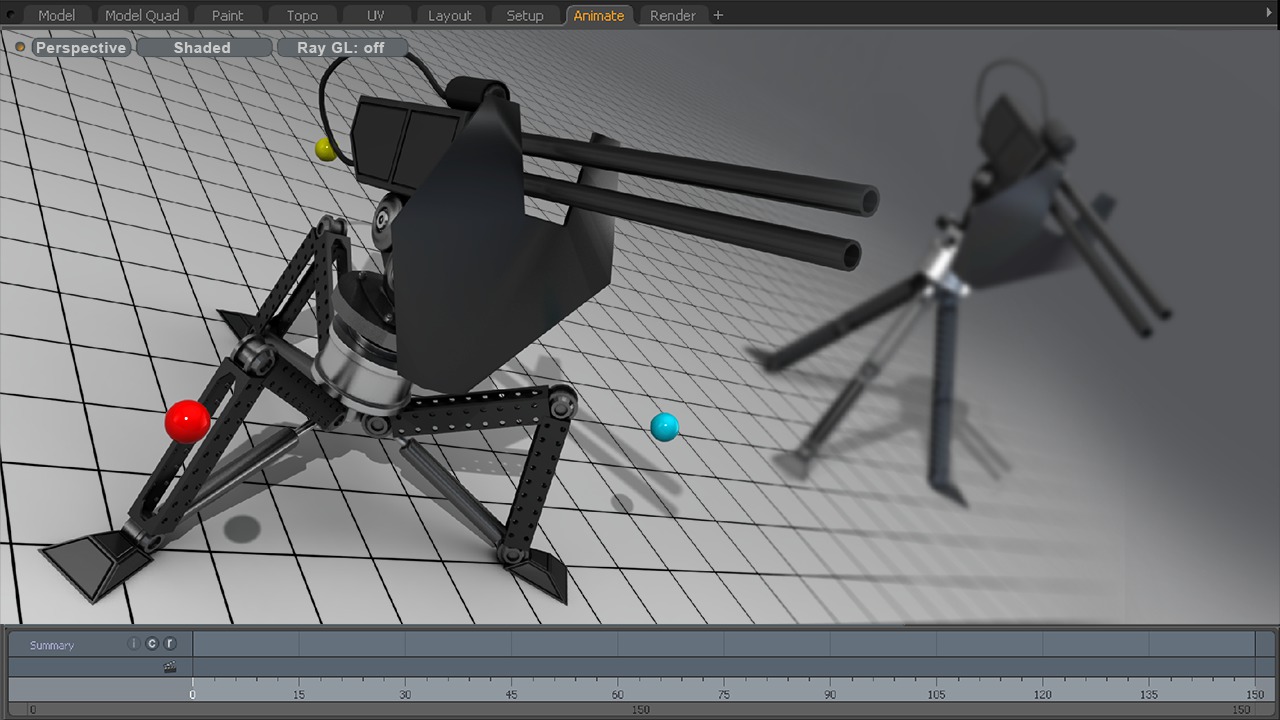Screen dimensions: 1280x720
Task: Toggle the 'c' button in the Summary row
Action: [152, 645]
